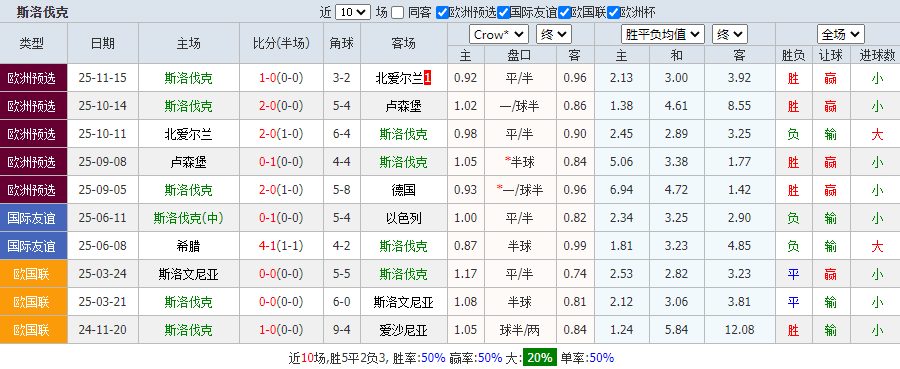Click handicap *半球 on 25-09-08 row
The height and width of the screenshot is (369, 900).
[x=519, y=162]
